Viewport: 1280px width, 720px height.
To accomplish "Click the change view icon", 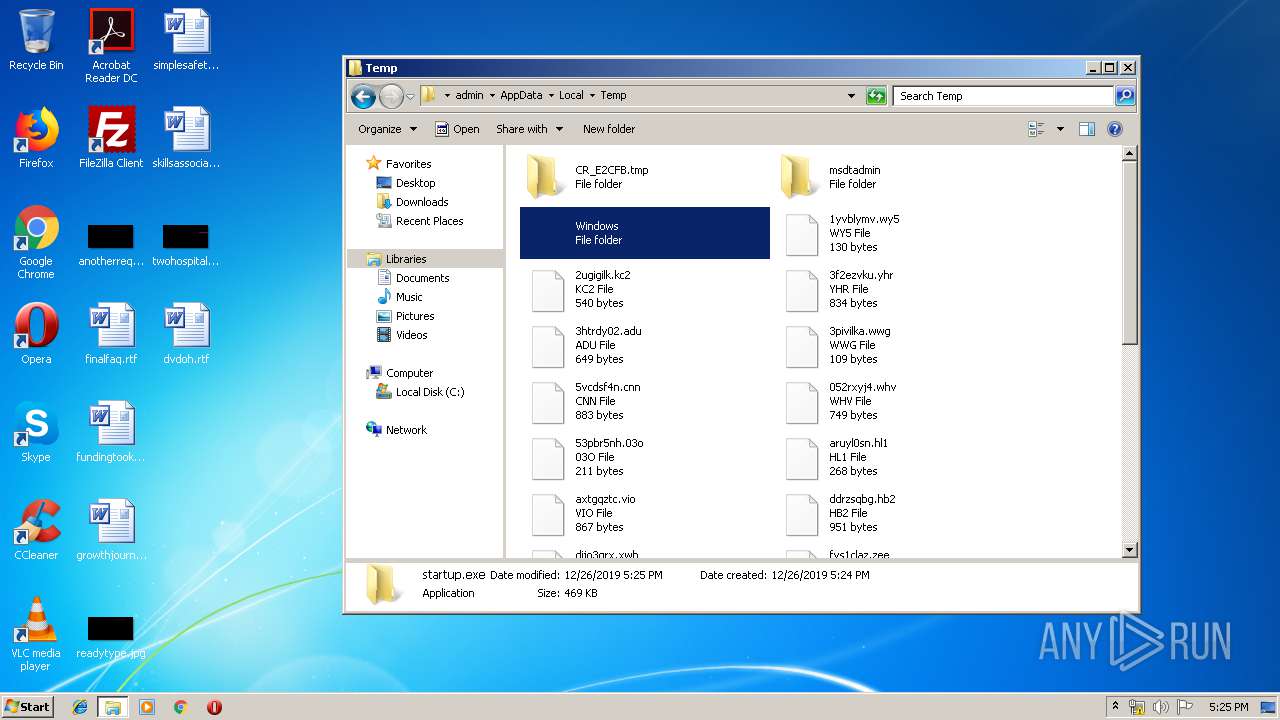I will click(1036, 129).
